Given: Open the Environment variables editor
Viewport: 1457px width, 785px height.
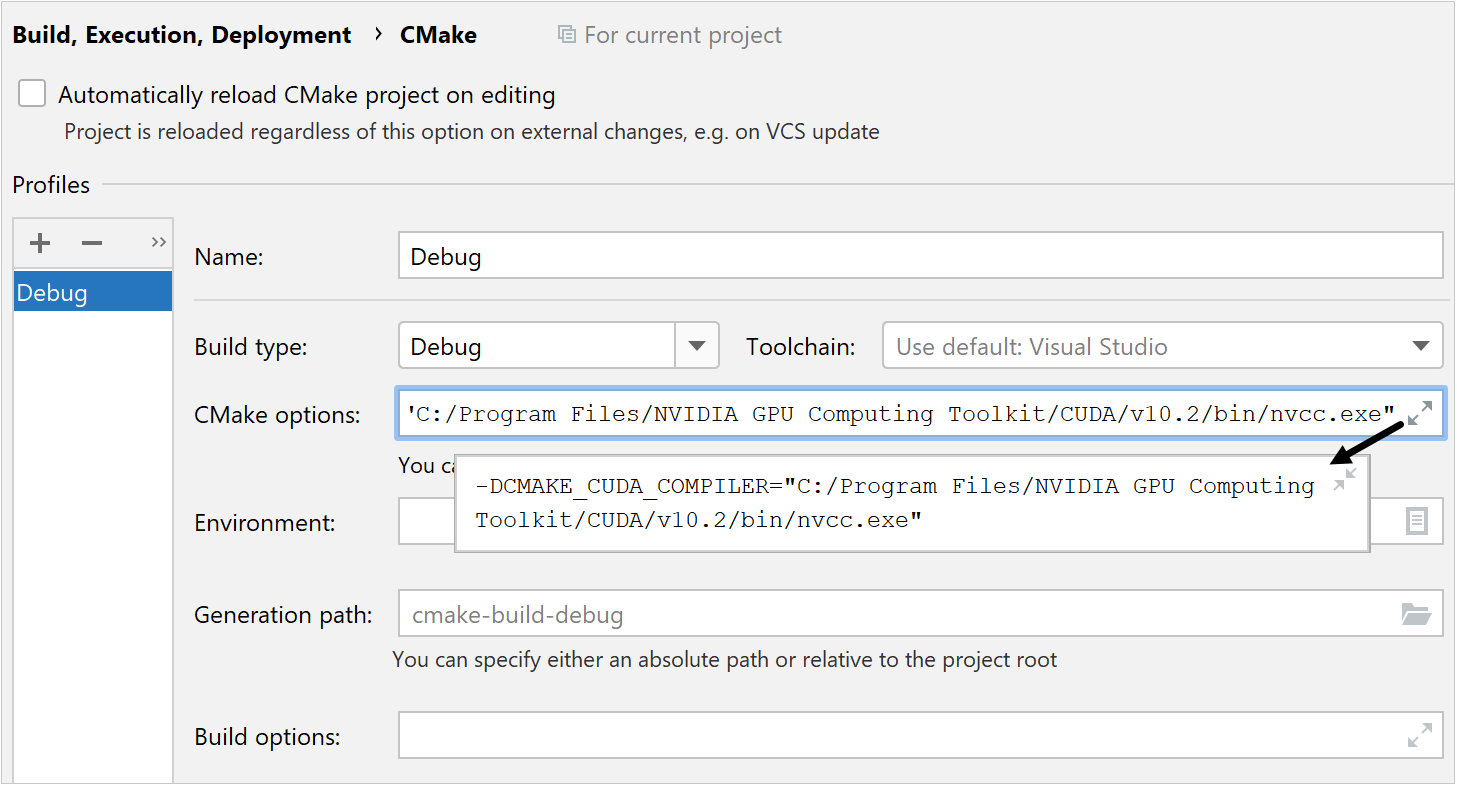Looking at the screenshot, I should pos(1420,521).
